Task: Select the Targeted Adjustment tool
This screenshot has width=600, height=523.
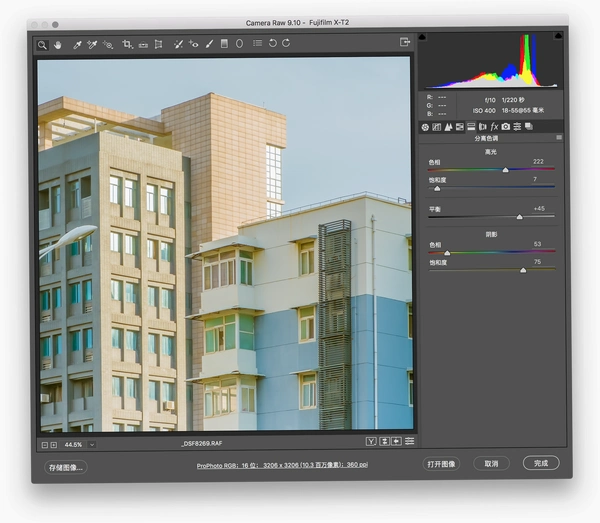Action: (108, 45)
